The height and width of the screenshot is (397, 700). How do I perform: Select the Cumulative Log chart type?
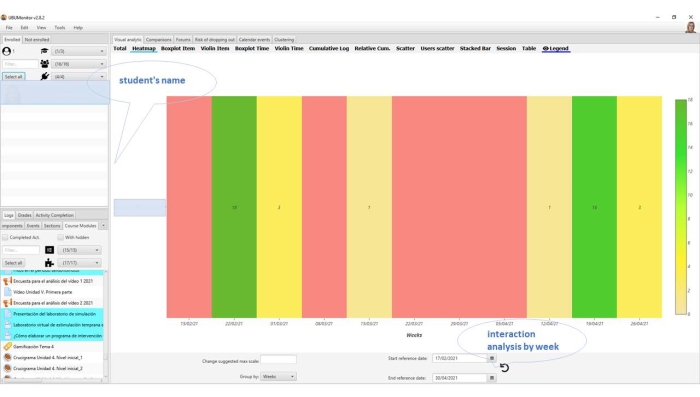[x=329, y=48]
